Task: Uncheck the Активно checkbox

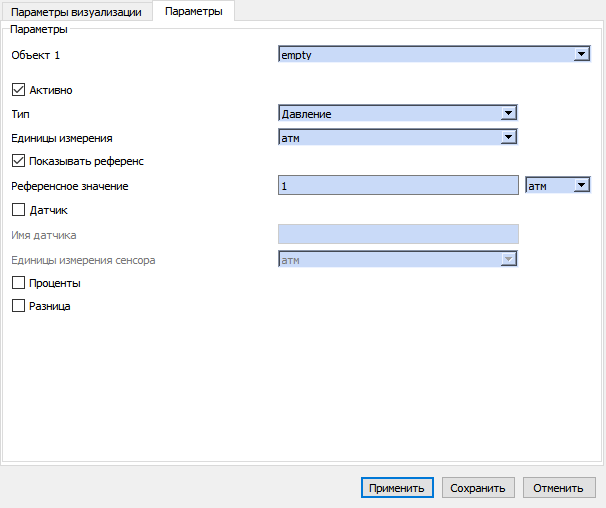Action: [x=18, y=90]
